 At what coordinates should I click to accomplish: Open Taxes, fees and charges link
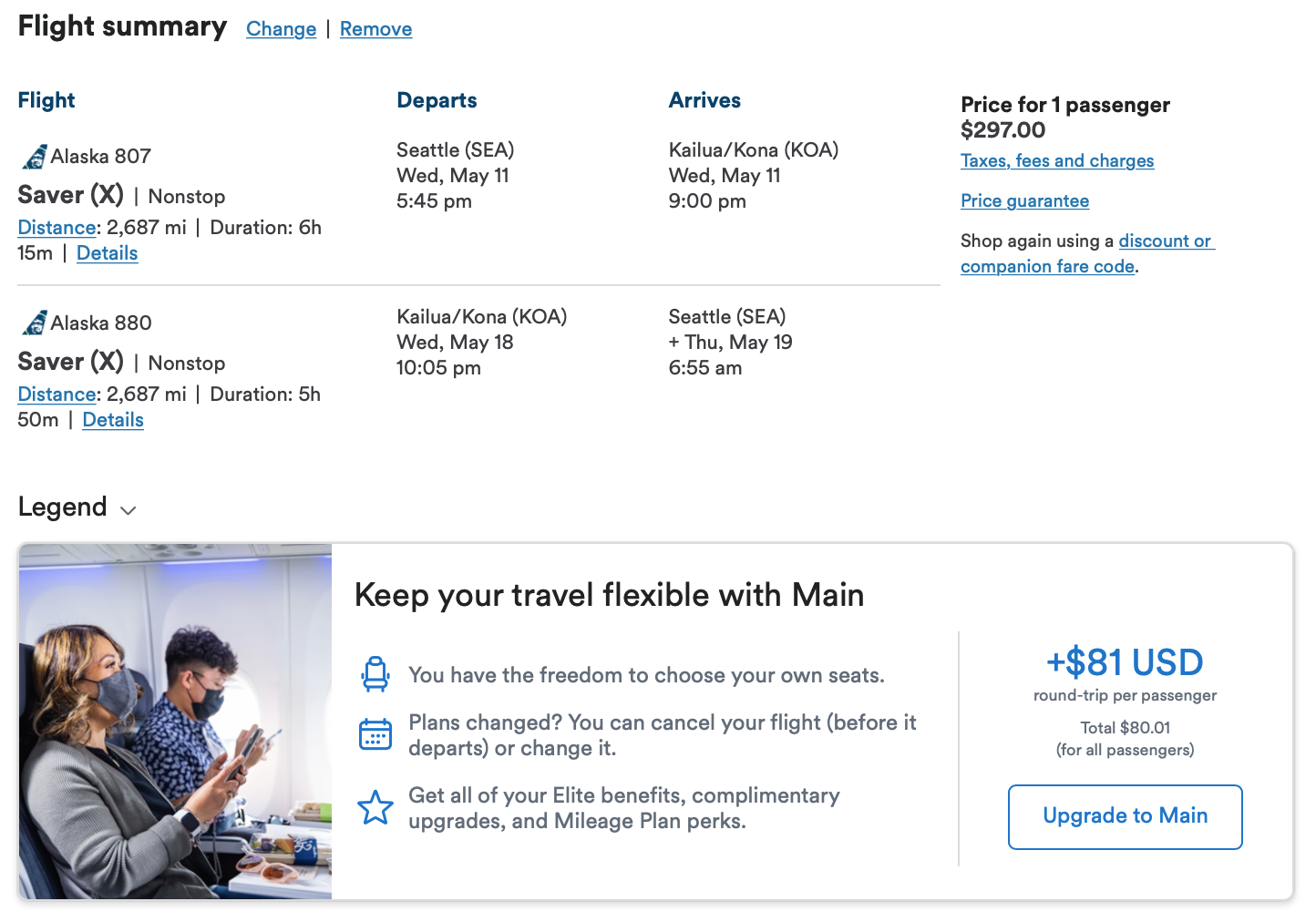[1056, 161]
